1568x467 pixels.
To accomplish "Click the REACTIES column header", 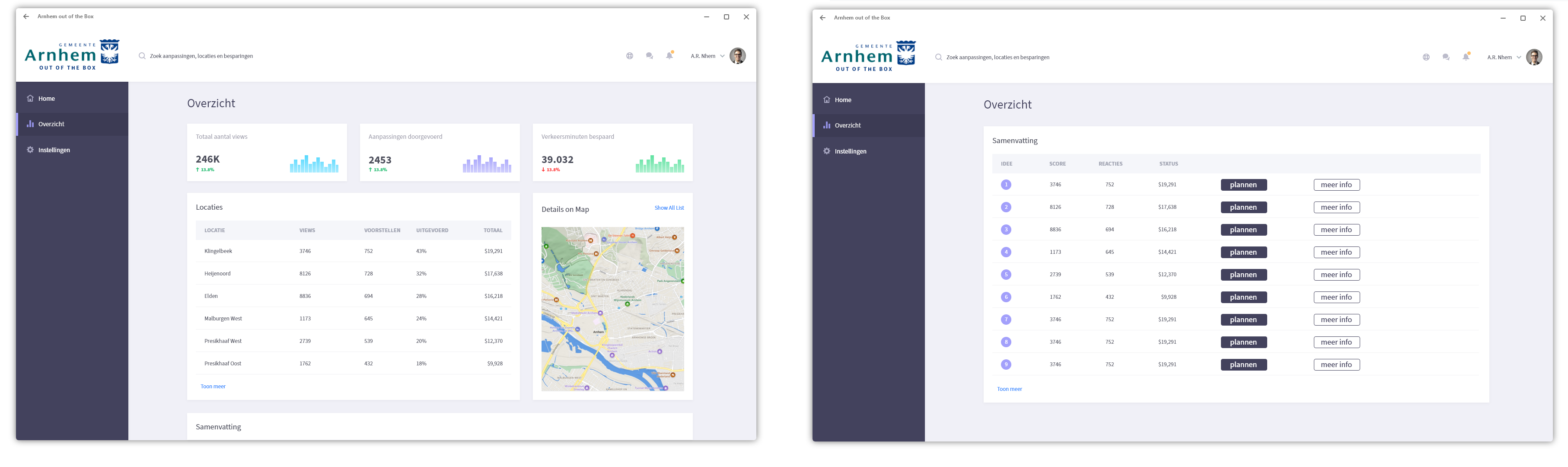I will 1110,164.
